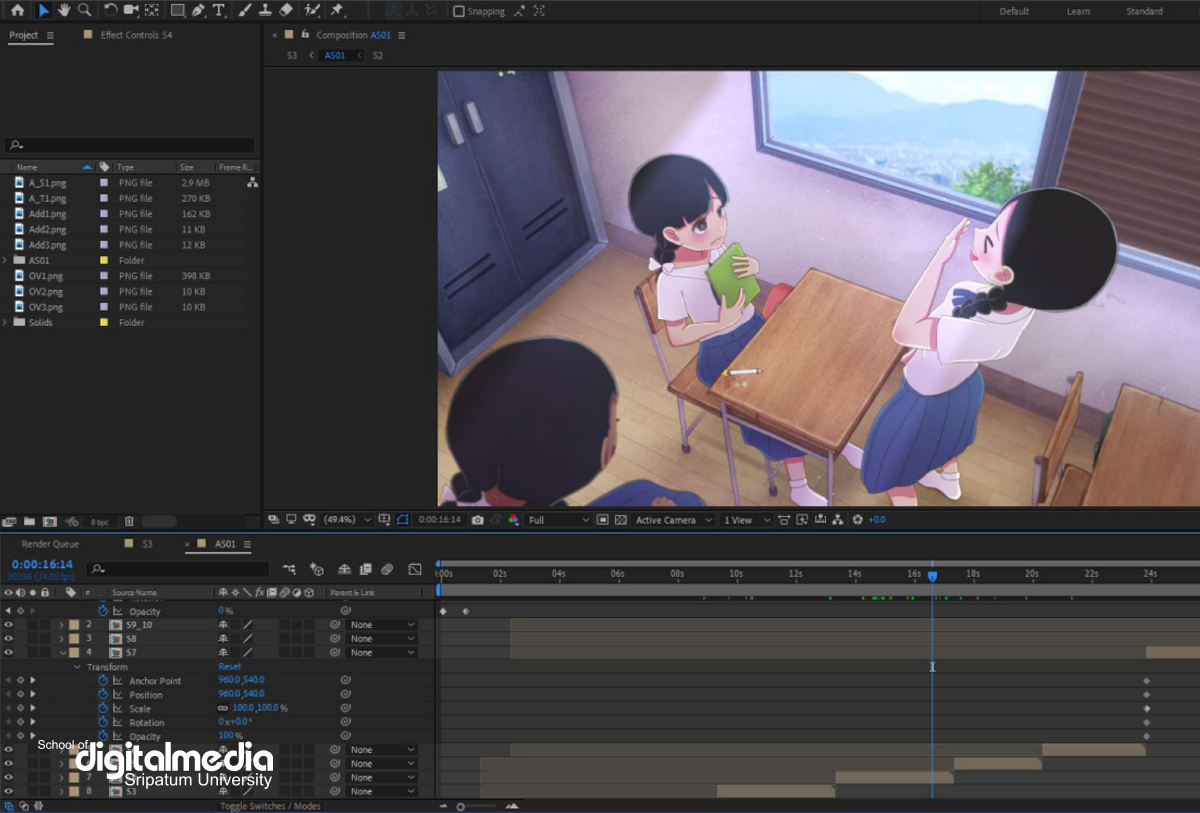This screenshot has width=1200, height=813.
Task: Toggle Draft 3D in the timeline
Action: [x=317, y=569]
